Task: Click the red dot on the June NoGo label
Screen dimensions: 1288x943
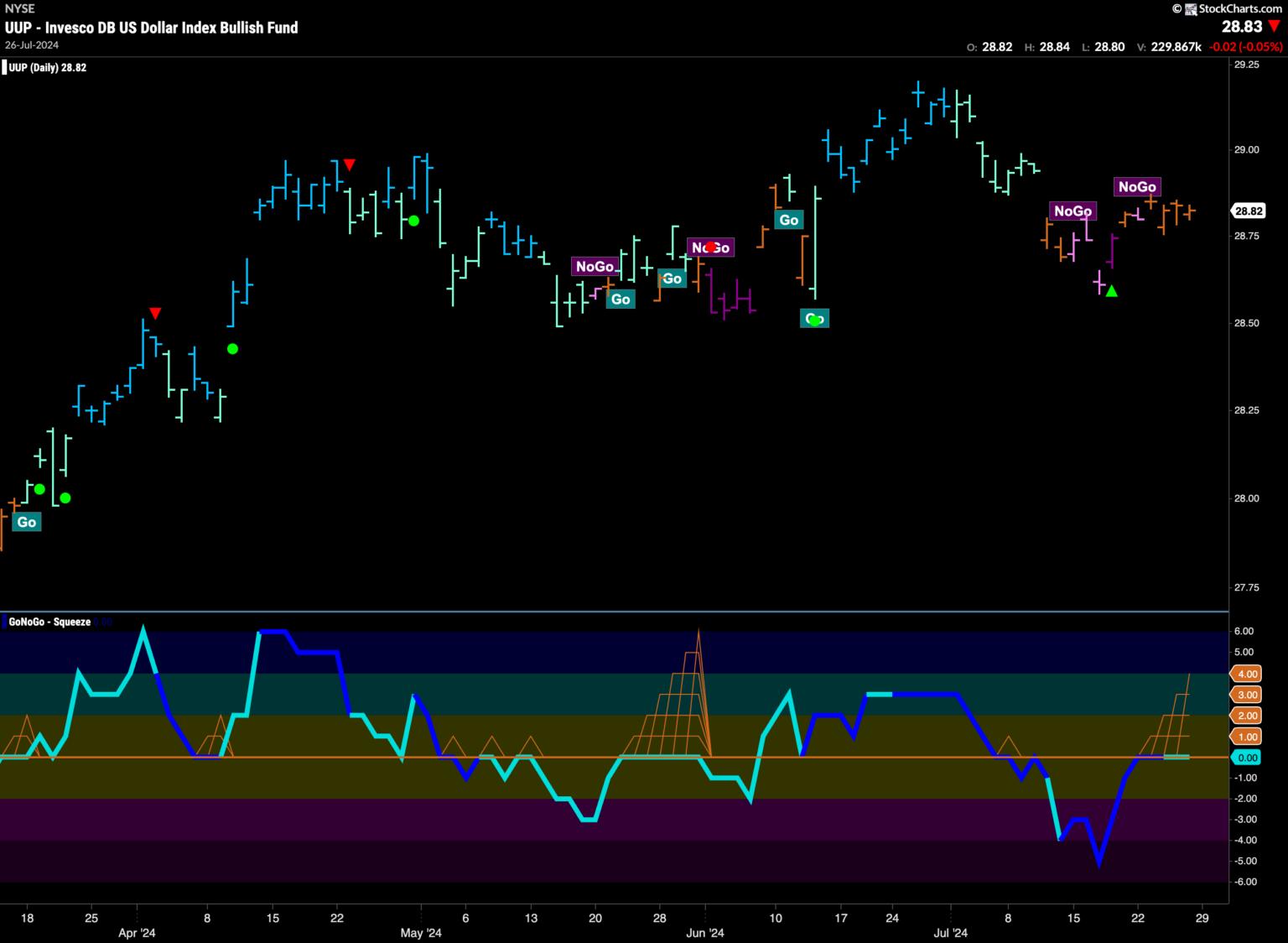Action: coord(710,247)
